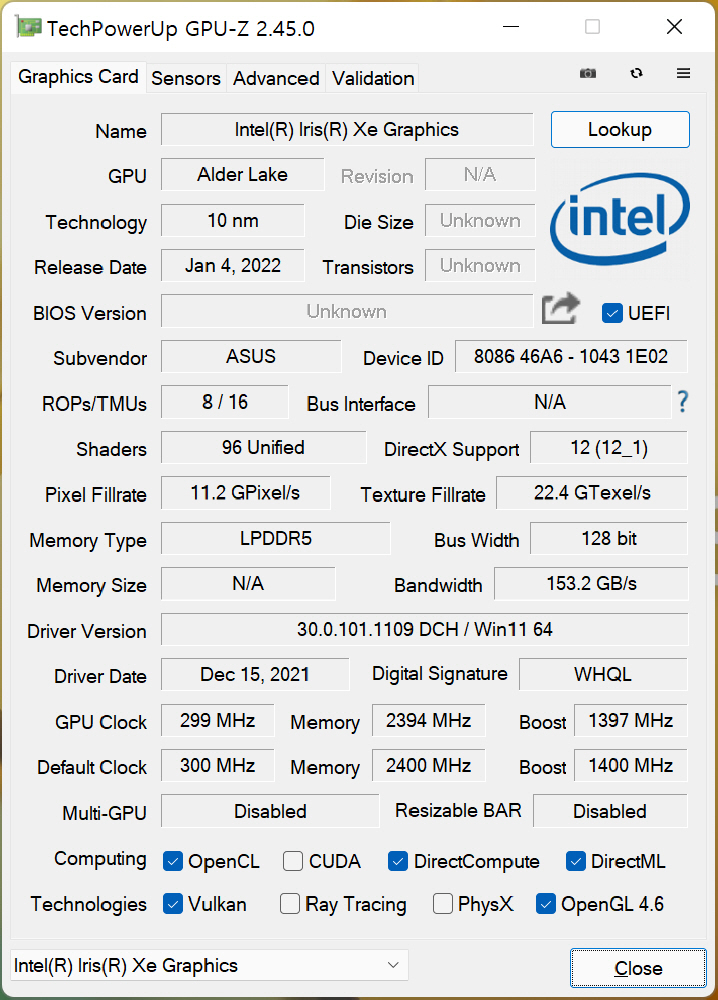Click the Technology field 10 nm
This screenshot has height=1000, width=718.
click(x=233, y=221)
